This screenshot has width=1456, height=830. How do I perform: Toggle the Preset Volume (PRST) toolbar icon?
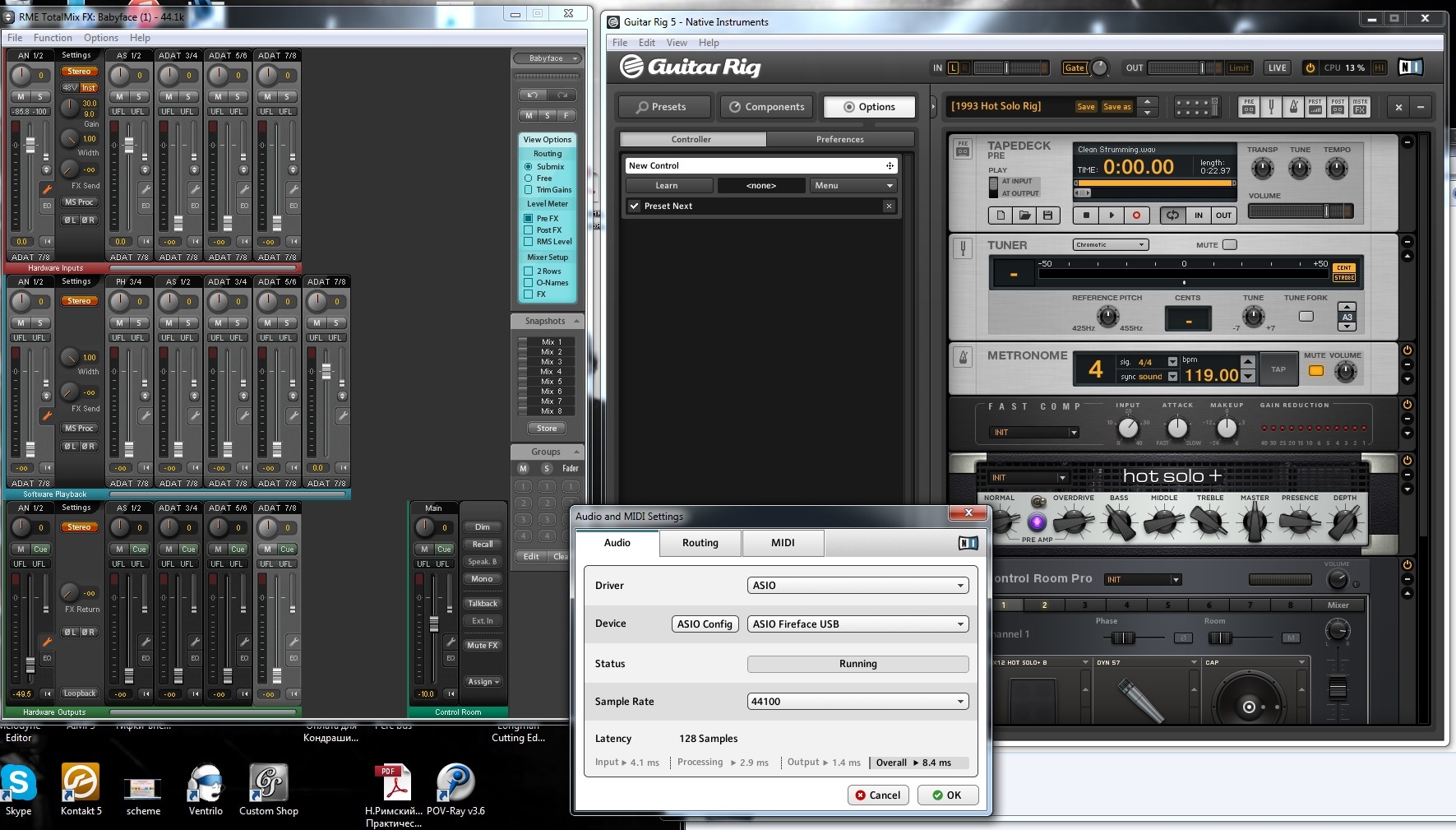click(1315, 107)
